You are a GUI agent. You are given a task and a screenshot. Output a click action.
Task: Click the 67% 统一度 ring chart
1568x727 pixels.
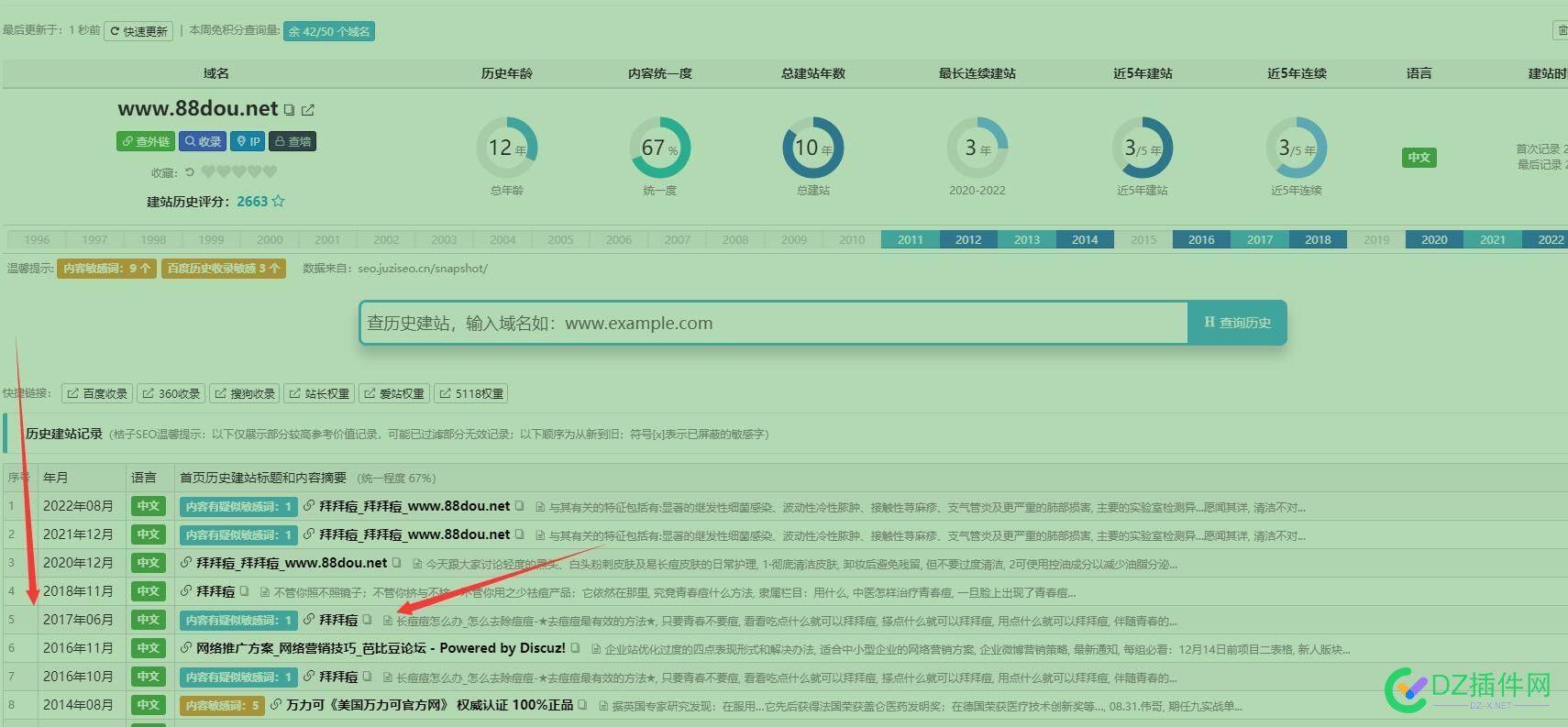(x=660, y=148)
